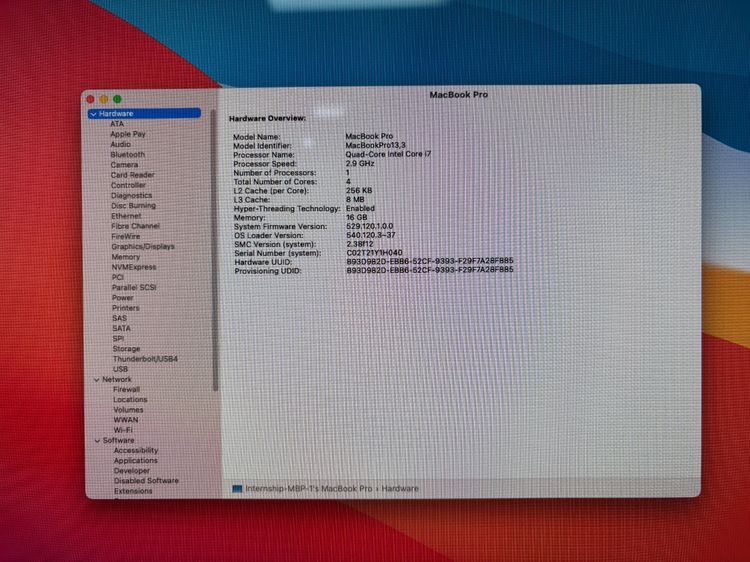Select Fibre Channel entry
750x562 pixels.
(x=135, y=226)
